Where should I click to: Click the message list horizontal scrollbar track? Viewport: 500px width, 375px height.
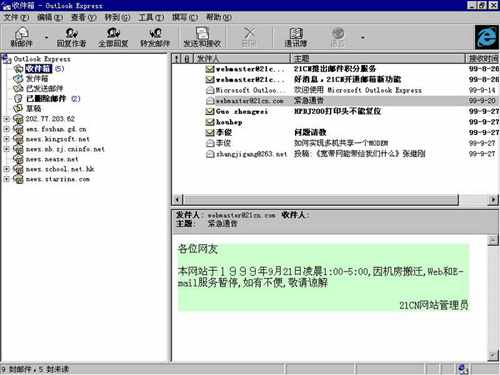point(475,200)
